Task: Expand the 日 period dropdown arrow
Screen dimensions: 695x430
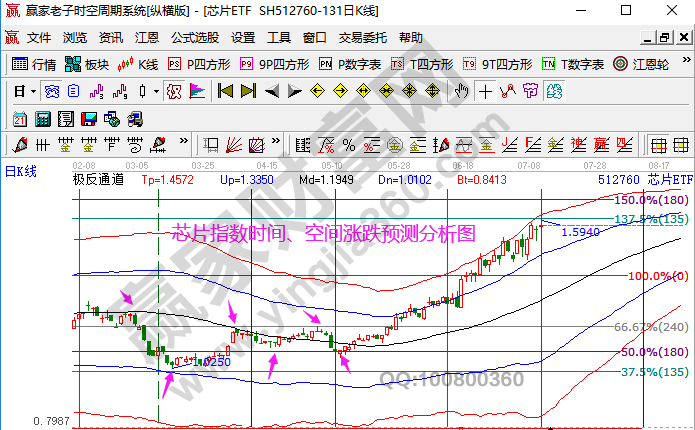Action: click(33, 91)
